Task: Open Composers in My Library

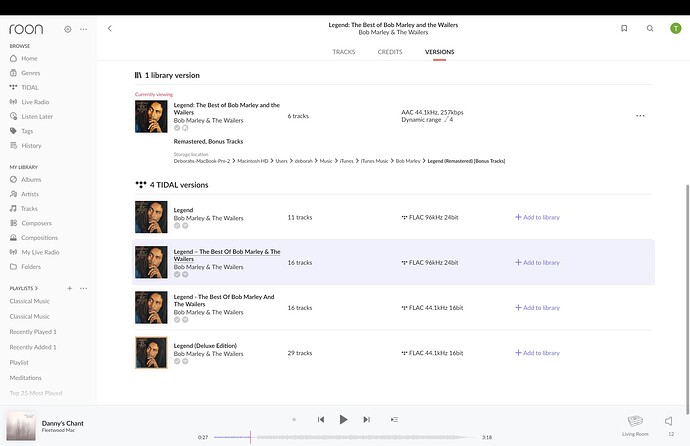Action: (x=31, y=223)
